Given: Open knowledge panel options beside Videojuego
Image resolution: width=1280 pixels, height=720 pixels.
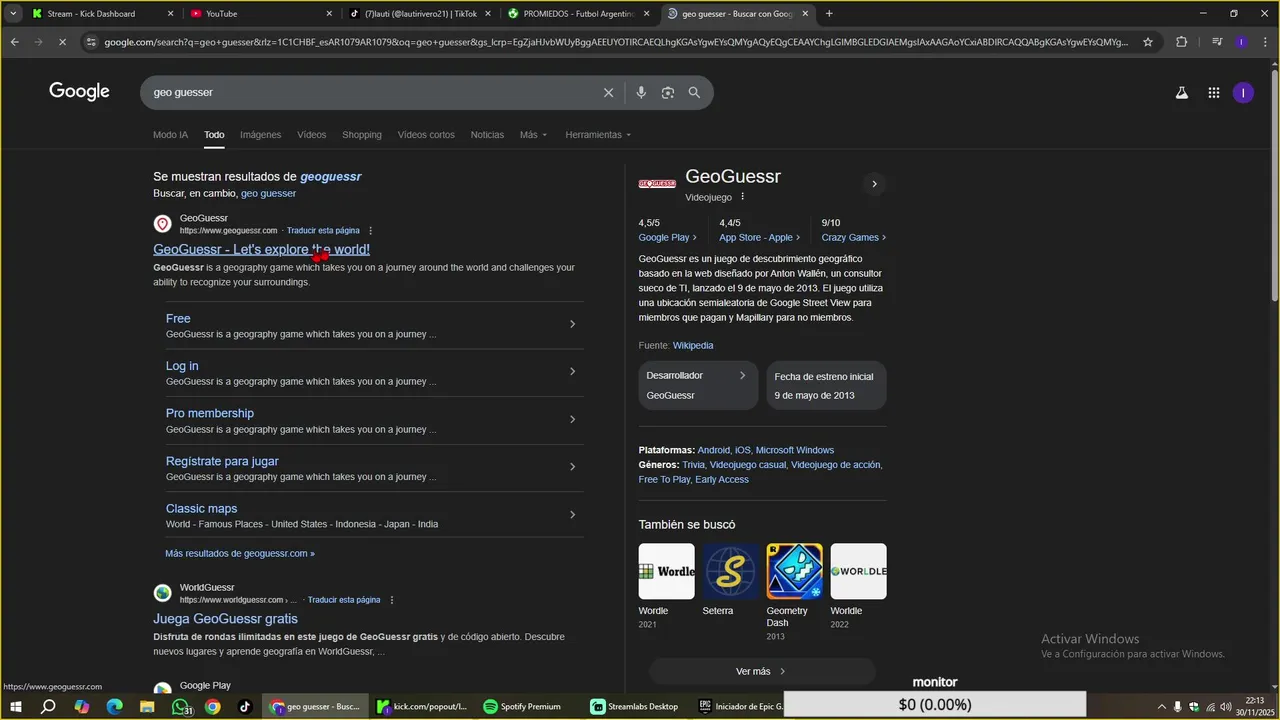Looking at the screenshot, I should coord(742,197).
